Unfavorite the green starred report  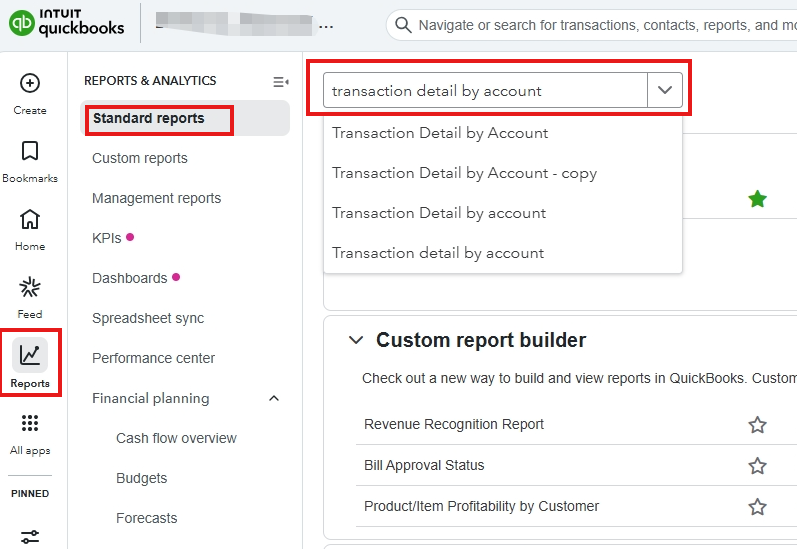click(x=757, y=199)
